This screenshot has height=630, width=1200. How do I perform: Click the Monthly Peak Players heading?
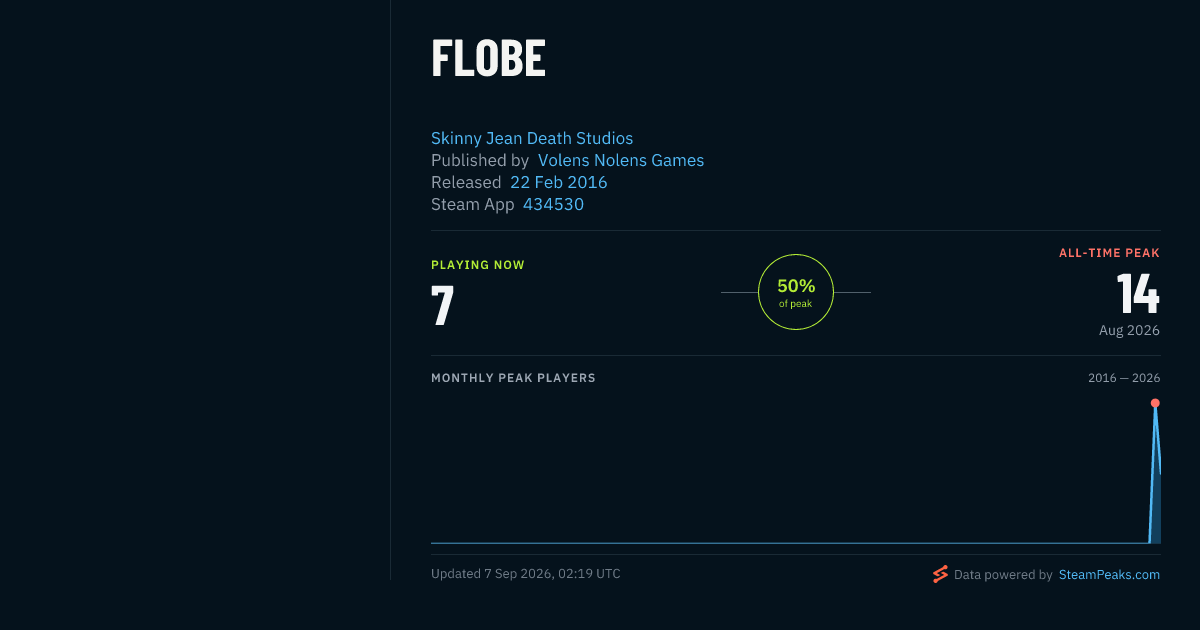pyautogui.click(x=513, y=378)
